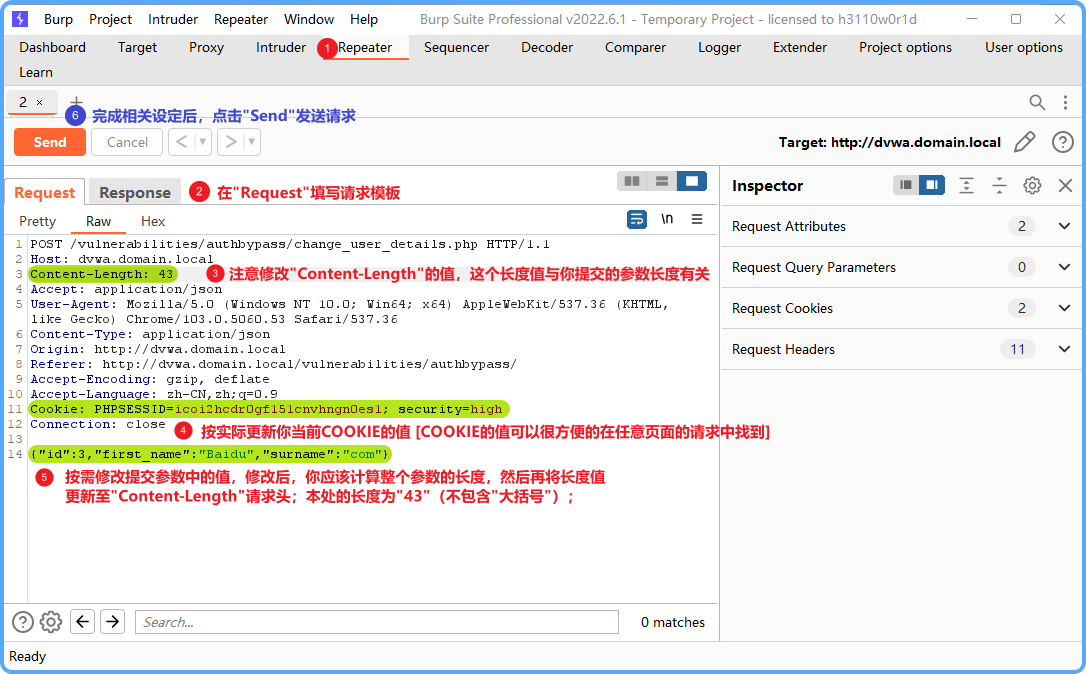Screen dimensions: 1086x674
Task: Go to the Project options tab
Action: pyautogui.click(x=905, y=47)
